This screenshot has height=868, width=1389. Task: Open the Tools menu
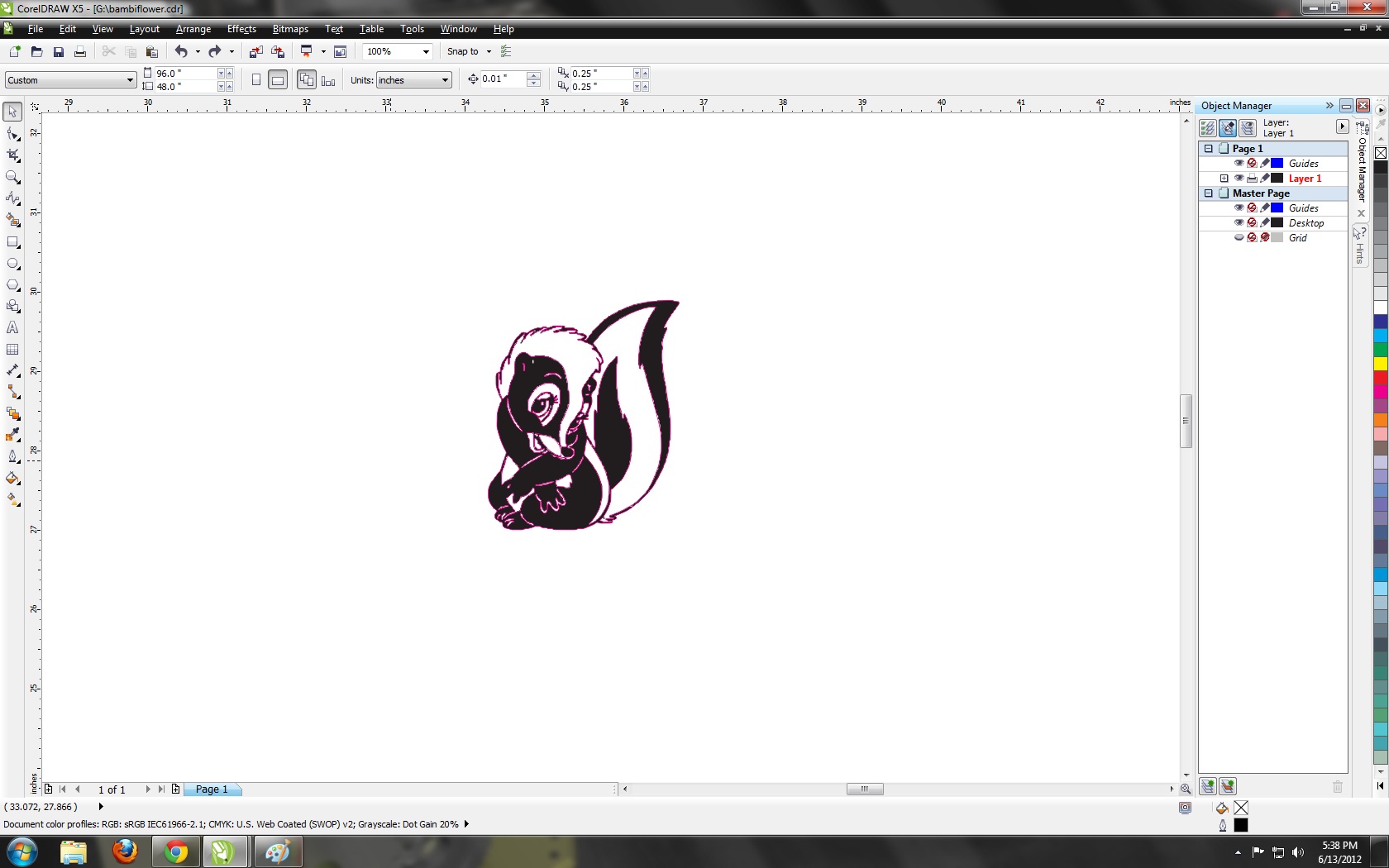[x=412, y=29]
